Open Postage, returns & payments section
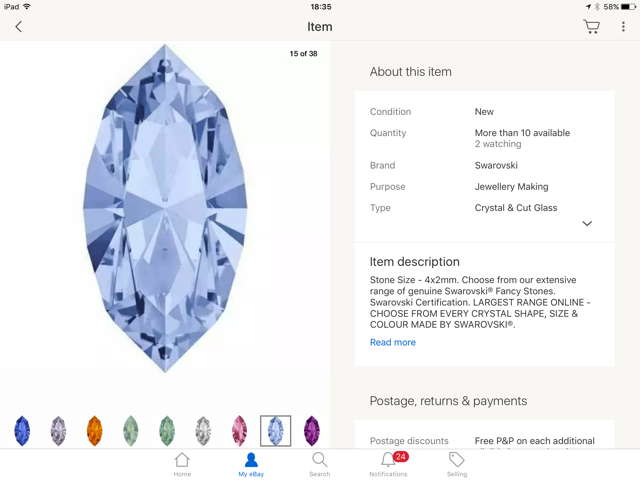Screen dimensions: 640x480 tap(448, 401)
